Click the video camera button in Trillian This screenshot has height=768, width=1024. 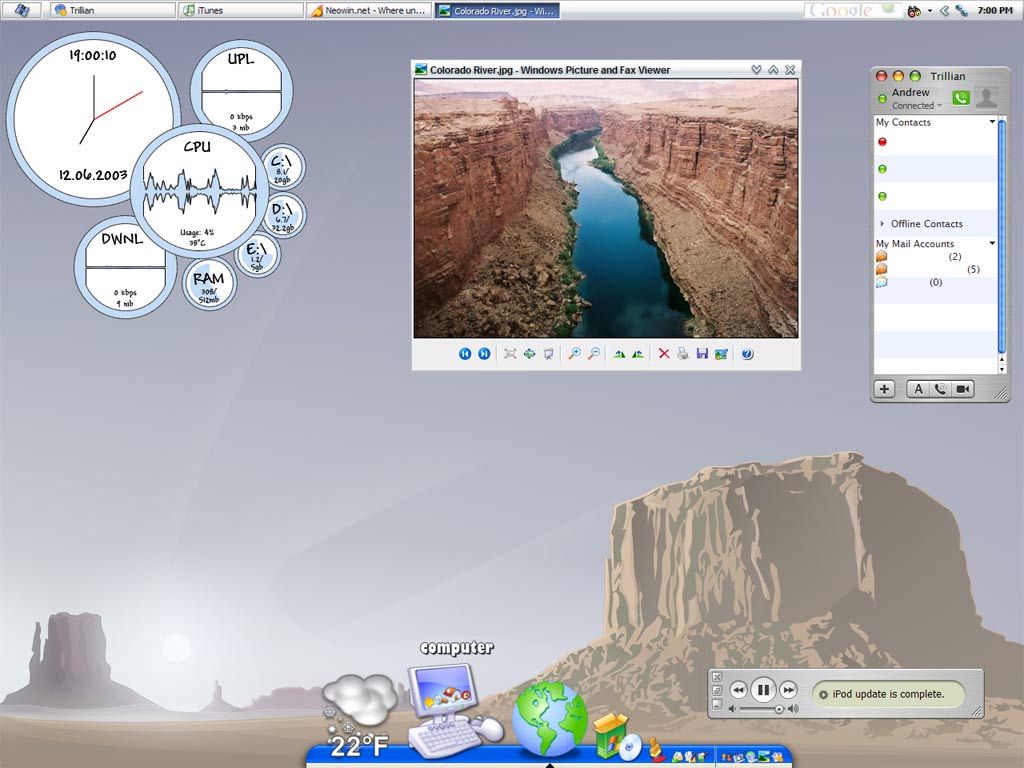(963, 389)
